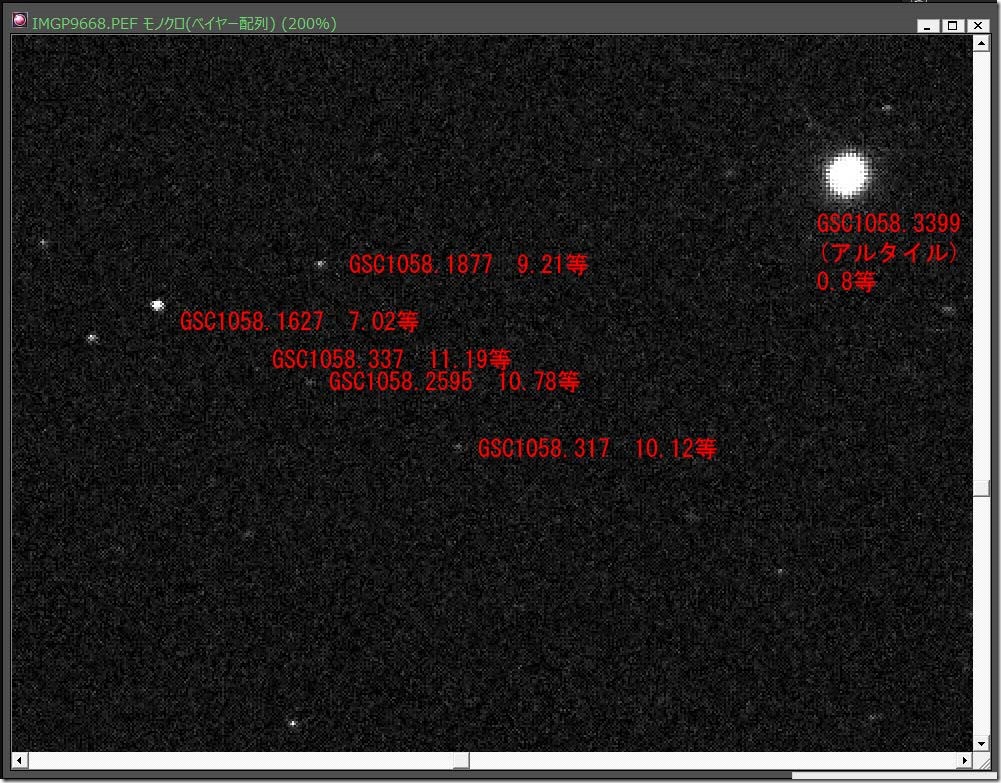The width and height of the screenshot is (1001, 783).
Task: Click the horizontal scrollbar right arrow
Action: pos(965,760)
